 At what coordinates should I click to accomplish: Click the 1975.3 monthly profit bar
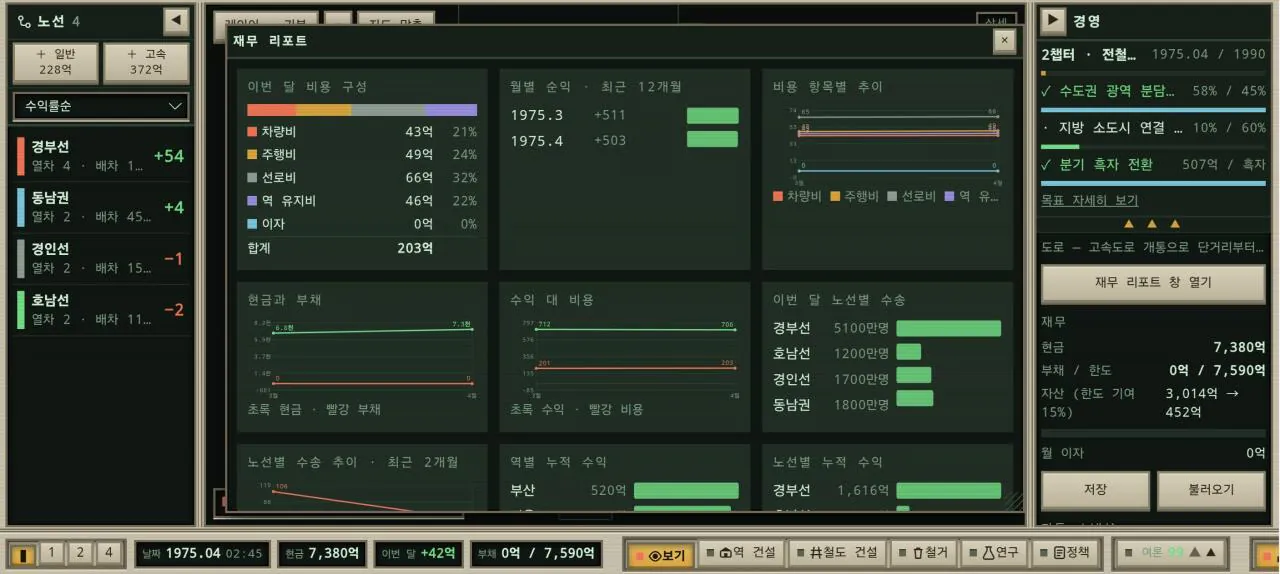712,115
